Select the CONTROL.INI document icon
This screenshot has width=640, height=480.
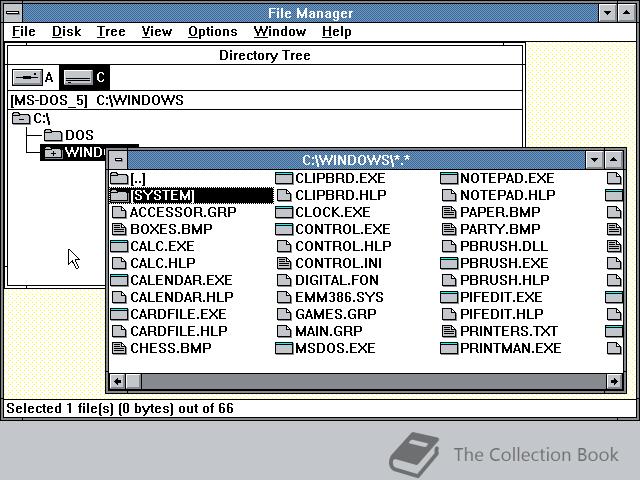284,263
